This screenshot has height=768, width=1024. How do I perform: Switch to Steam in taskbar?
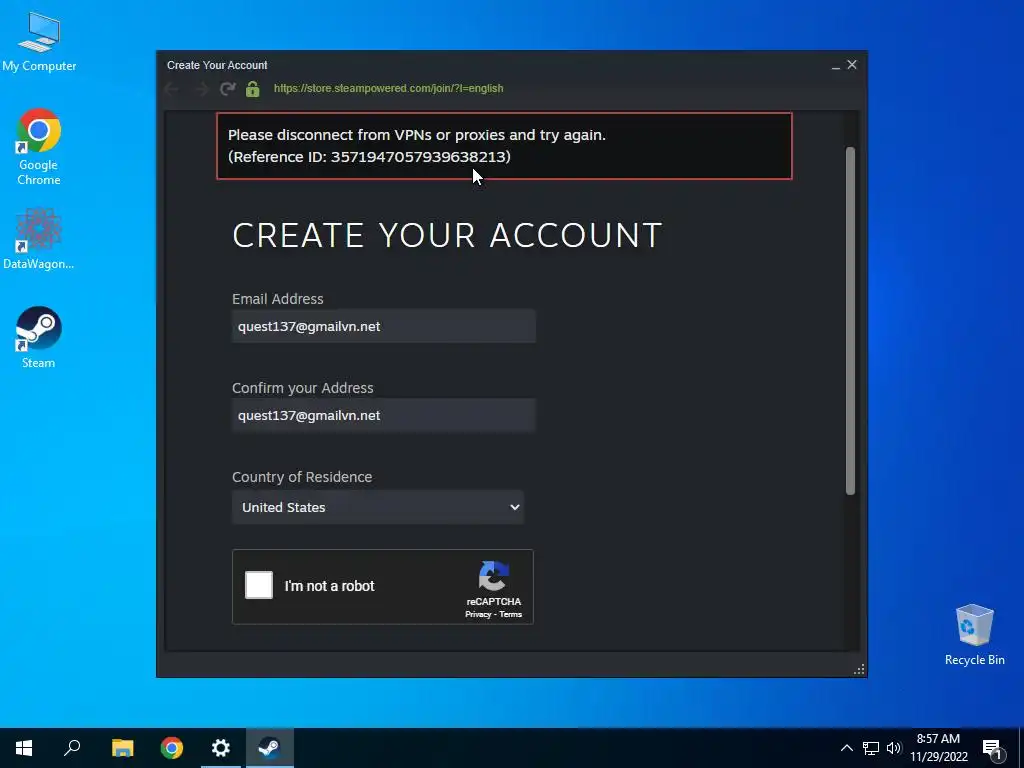pyautogui.click(x=270, y=748)
